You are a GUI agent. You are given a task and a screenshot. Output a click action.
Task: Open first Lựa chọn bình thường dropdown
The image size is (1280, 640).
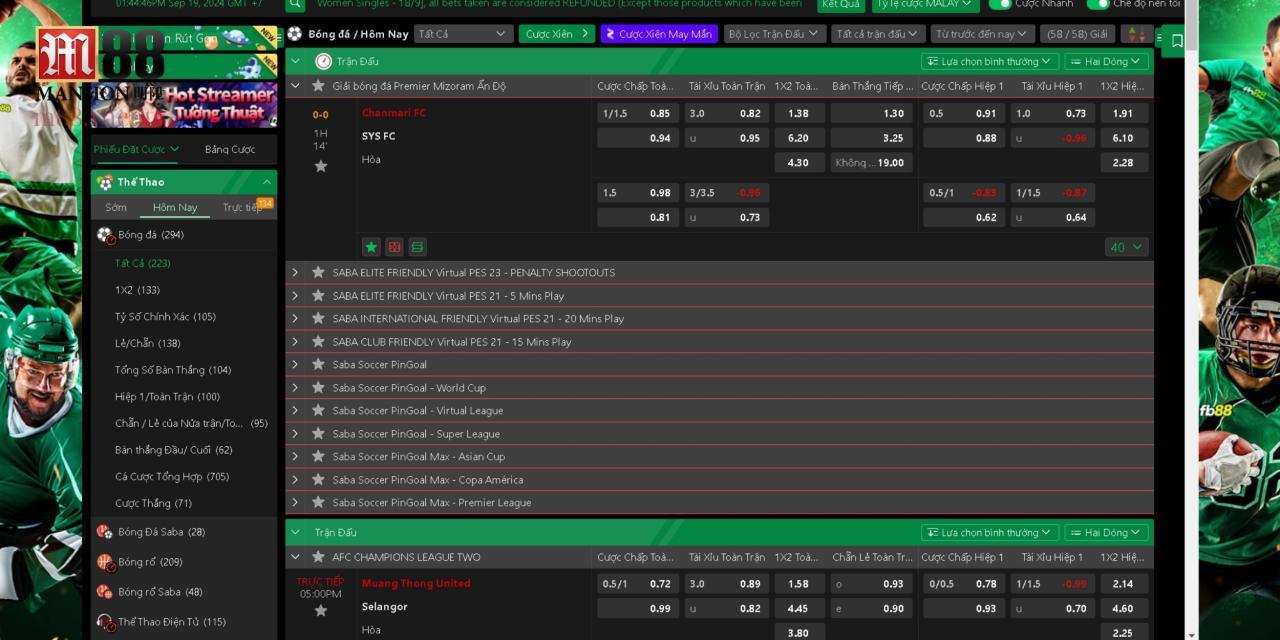coord(990,61)
